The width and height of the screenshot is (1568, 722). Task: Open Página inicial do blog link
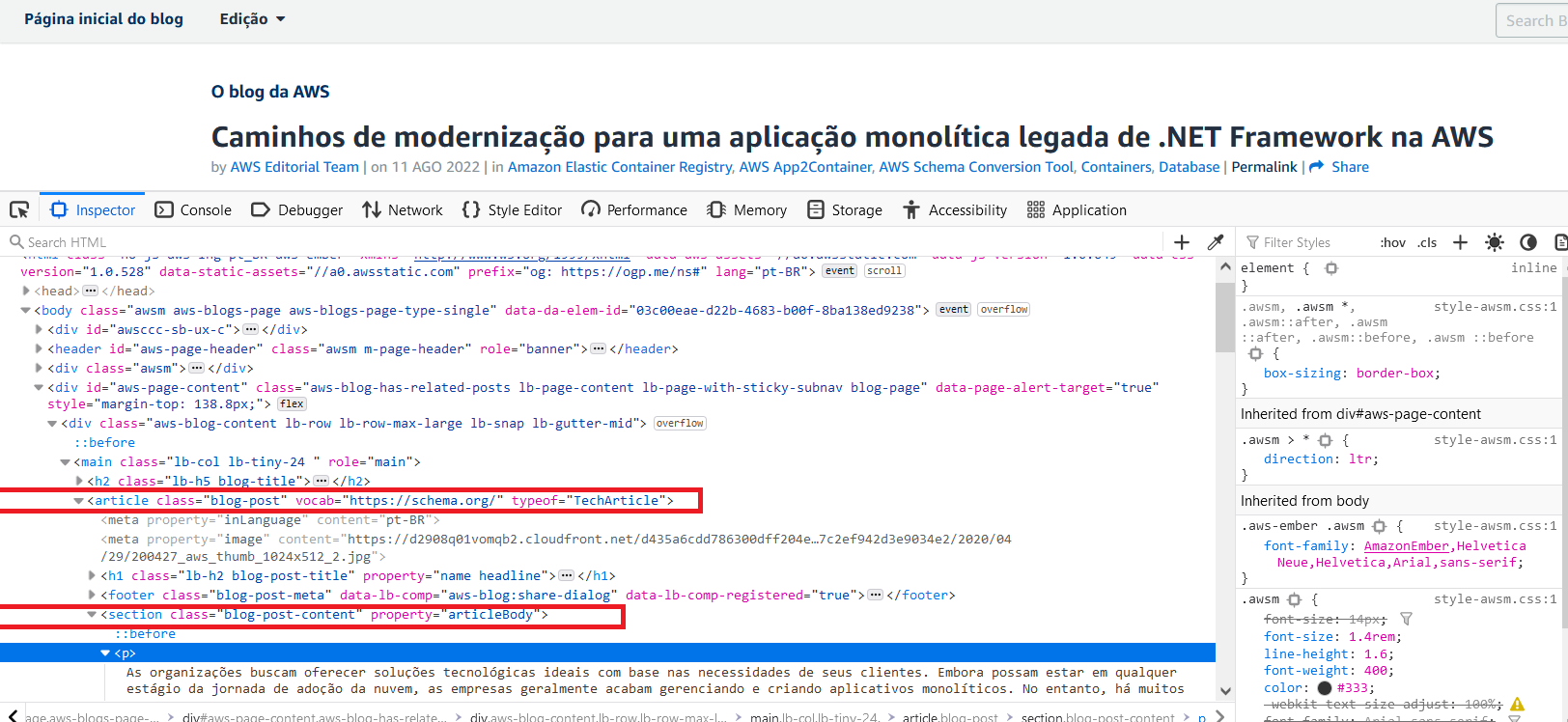[x=103, y=19]
